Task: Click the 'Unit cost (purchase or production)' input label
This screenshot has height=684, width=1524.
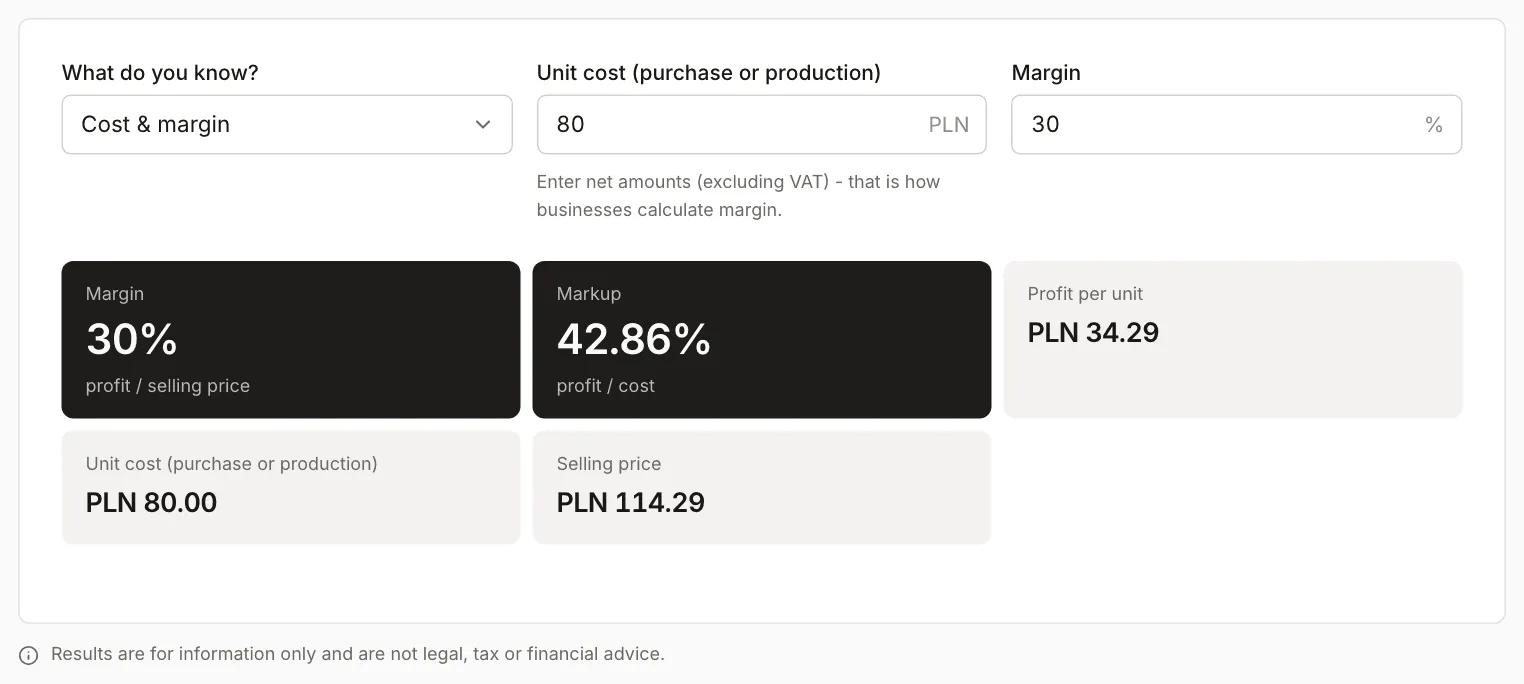Action: [x=709, y=73]
